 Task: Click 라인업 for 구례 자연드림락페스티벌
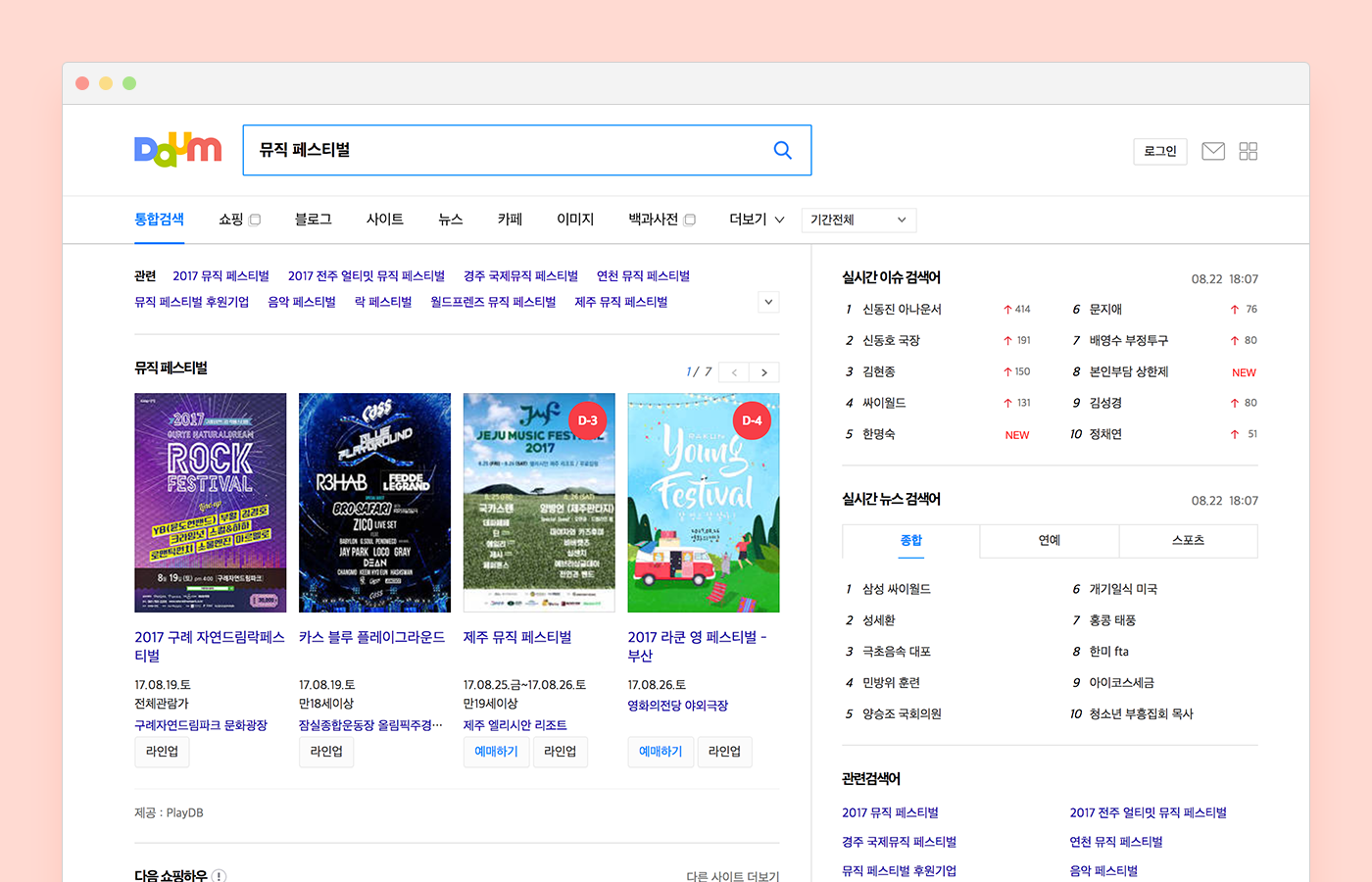(x=162, y=752)
